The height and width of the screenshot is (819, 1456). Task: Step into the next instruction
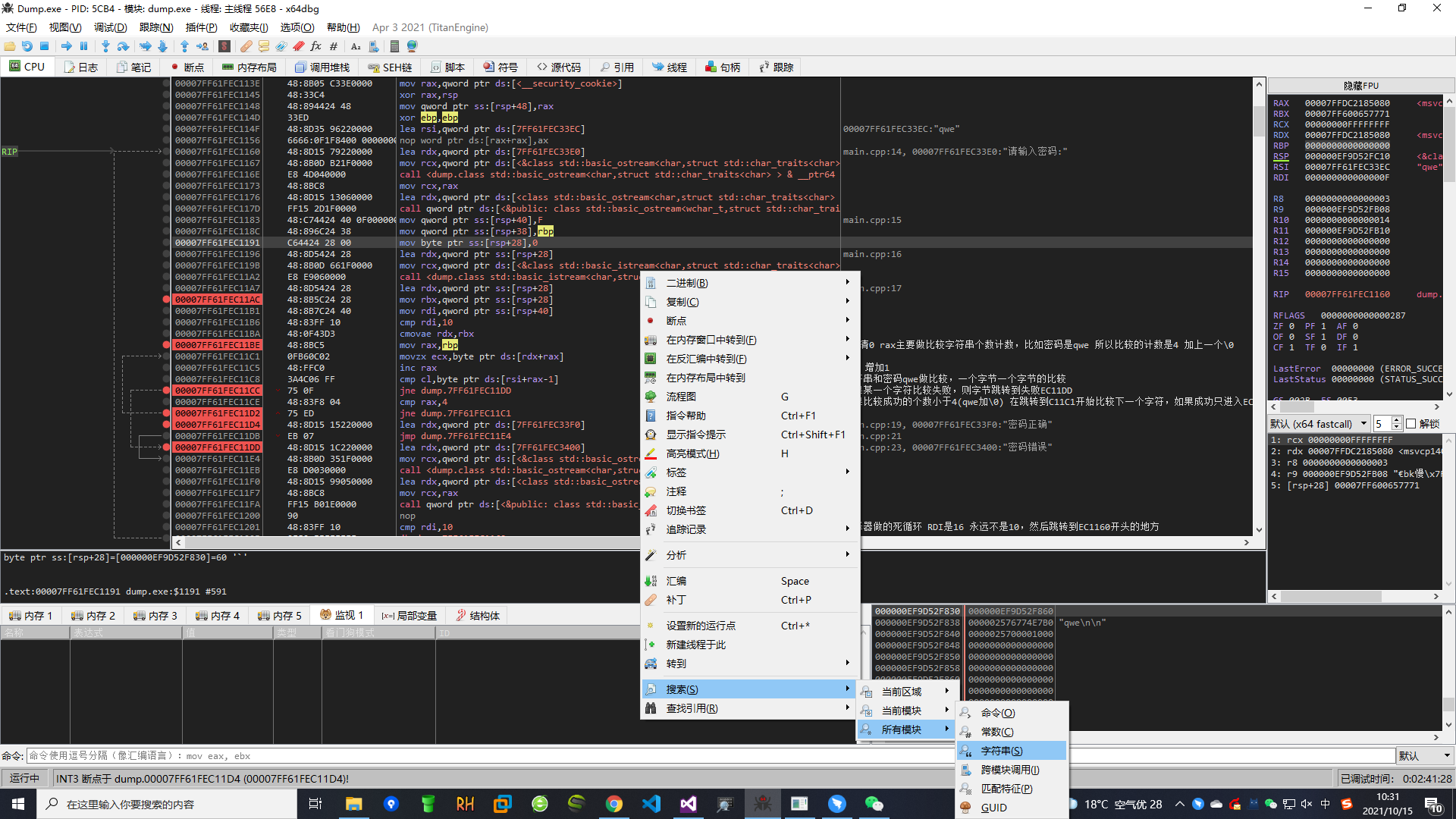pyautogui.click(x=106, y=46)
